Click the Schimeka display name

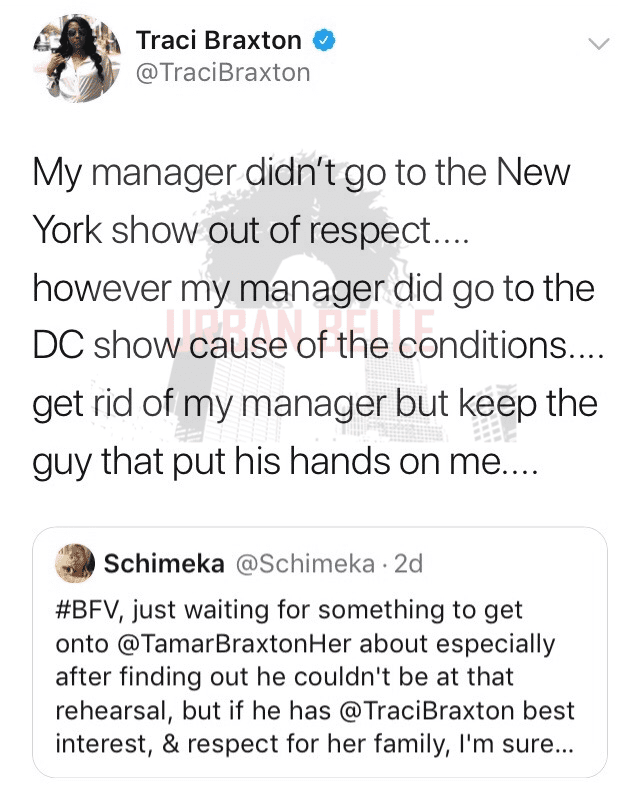click(164, 564)
